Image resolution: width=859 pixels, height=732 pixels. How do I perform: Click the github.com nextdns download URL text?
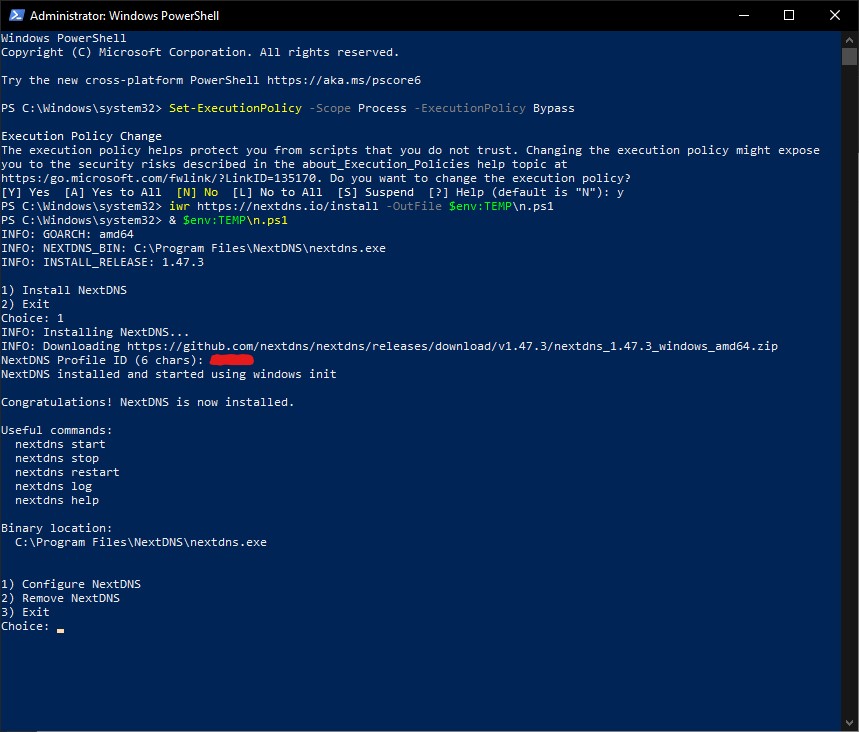[452, 346]
